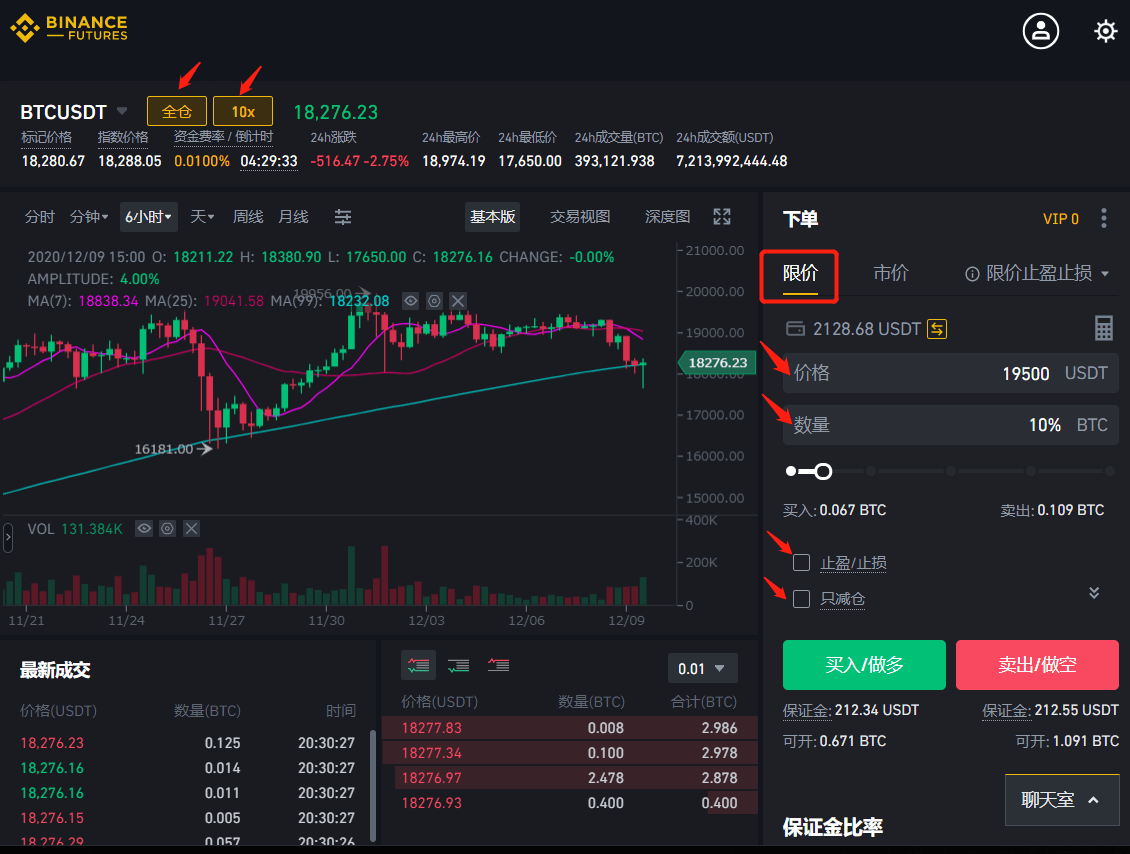Show asks-only order book view
Viewport: 1130px width, 854px height.
pos(498,665)
